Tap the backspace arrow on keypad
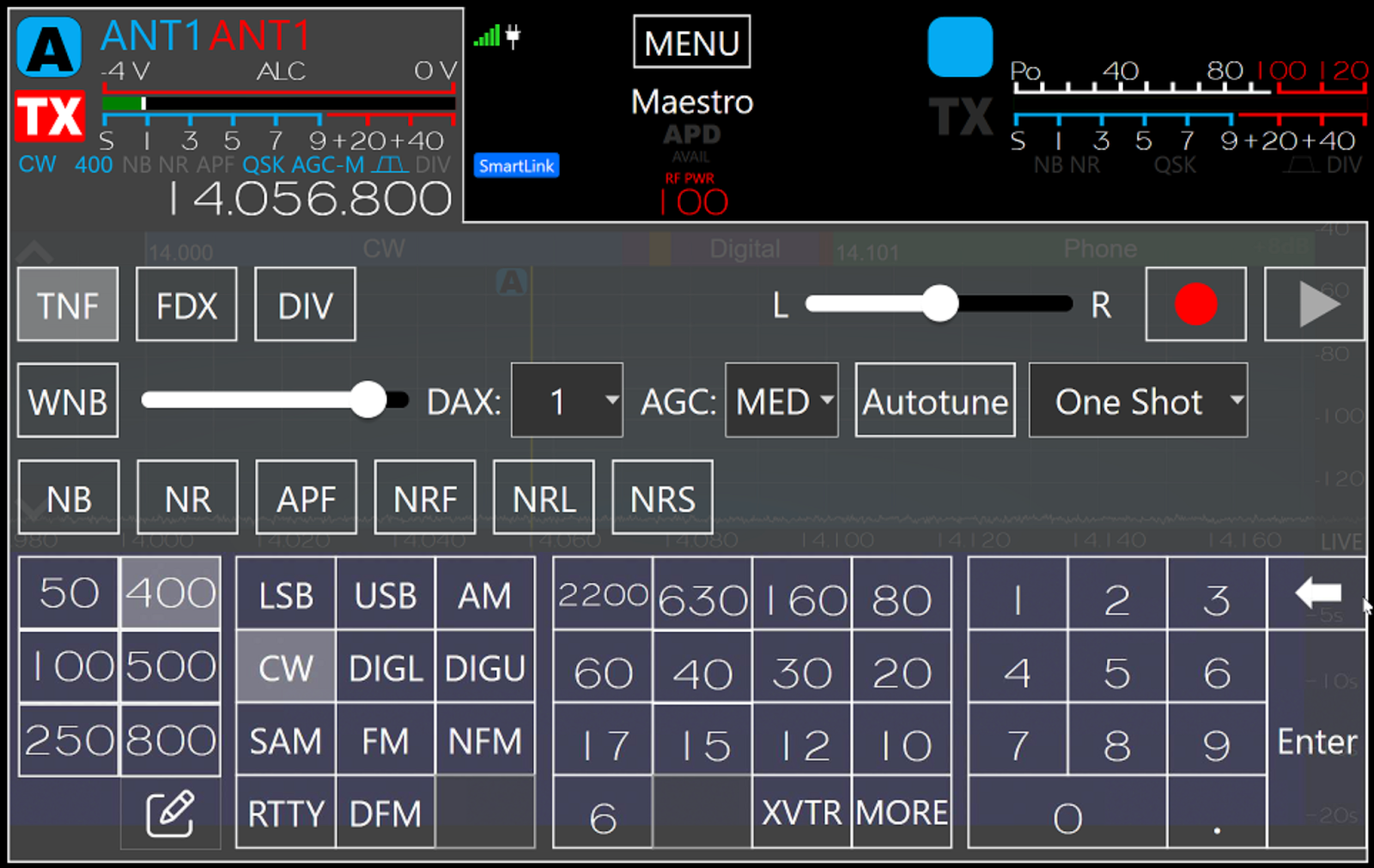The width and height of the screenshot is (1374, 868). point(1317,592)
